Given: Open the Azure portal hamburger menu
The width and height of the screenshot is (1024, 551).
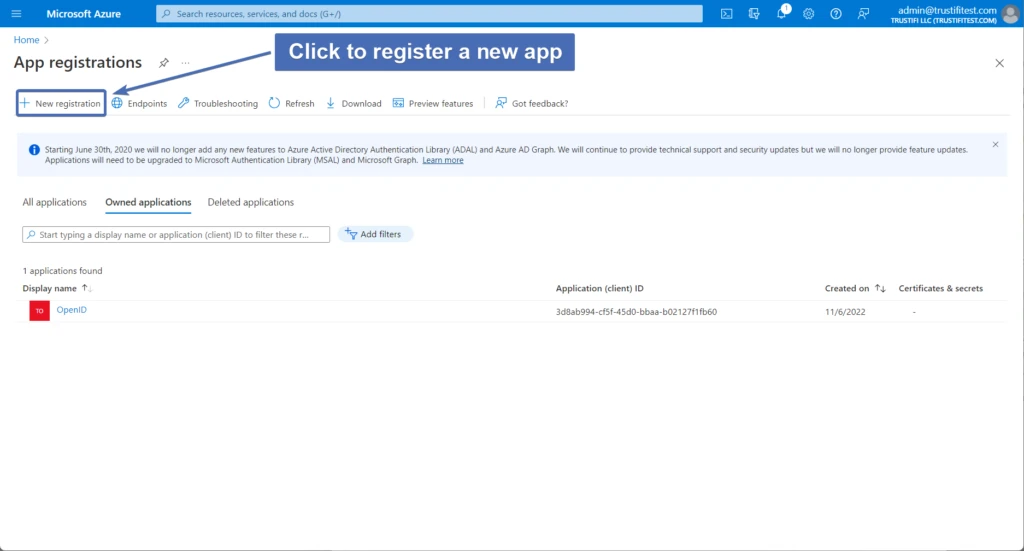Looking at the screenshot, I should pyautogui.click(x=16, y=14).
